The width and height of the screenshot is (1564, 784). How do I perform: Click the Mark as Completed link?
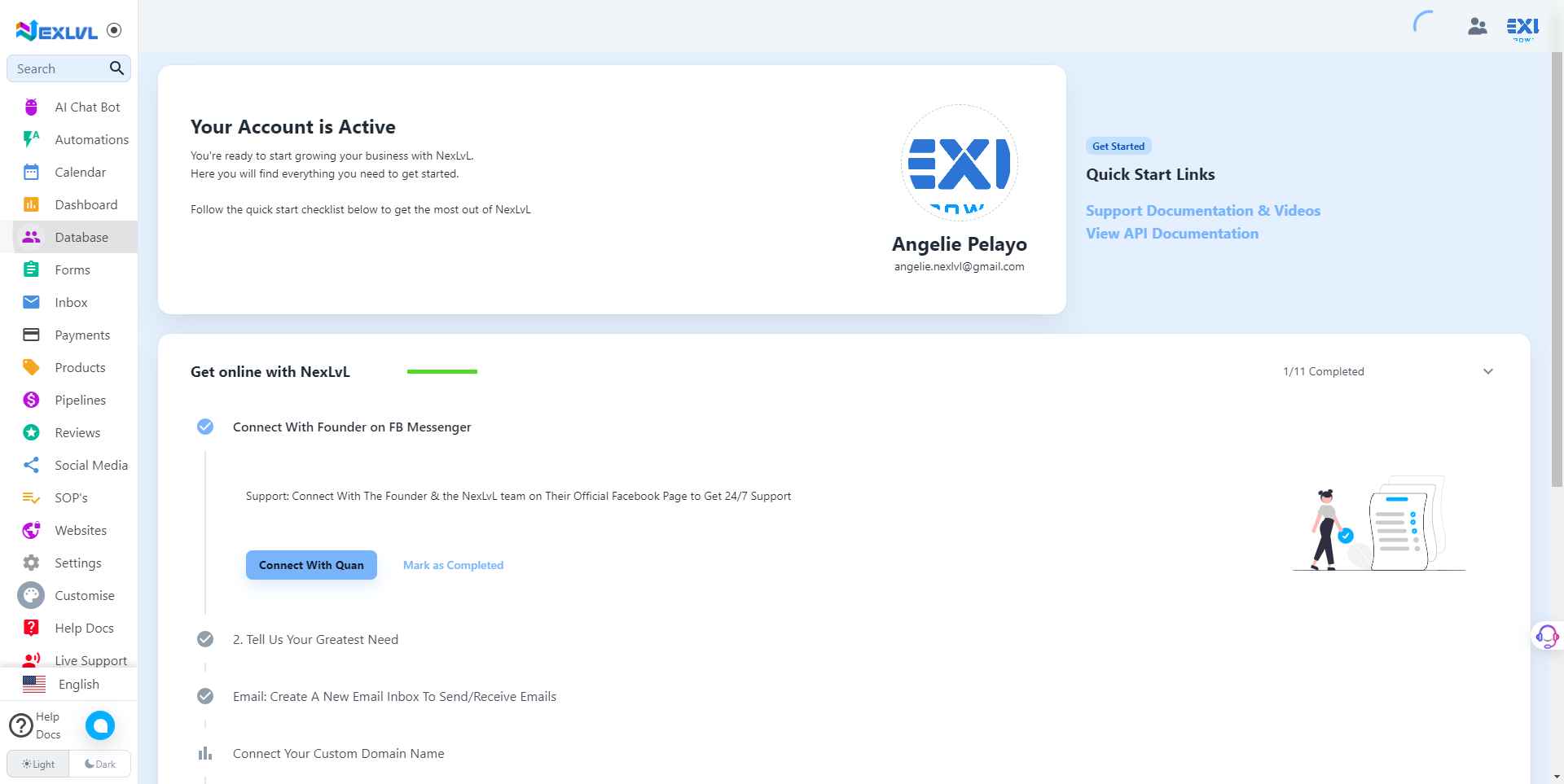(x=453, y=565)
